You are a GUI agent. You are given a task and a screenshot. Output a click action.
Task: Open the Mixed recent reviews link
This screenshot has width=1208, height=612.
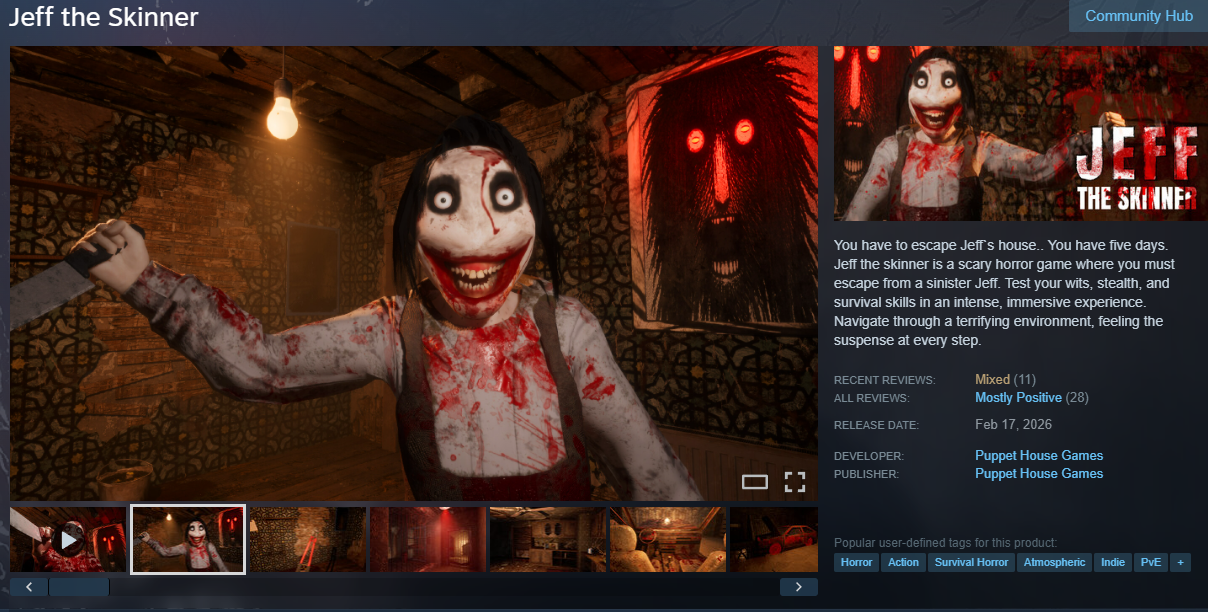pos(992,380)
